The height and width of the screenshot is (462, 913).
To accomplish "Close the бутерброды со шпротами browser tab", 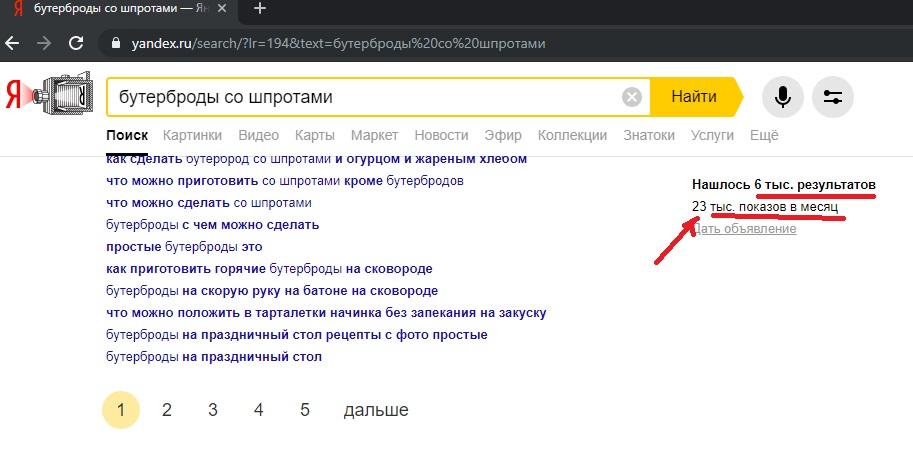I will tap(222, 9).
